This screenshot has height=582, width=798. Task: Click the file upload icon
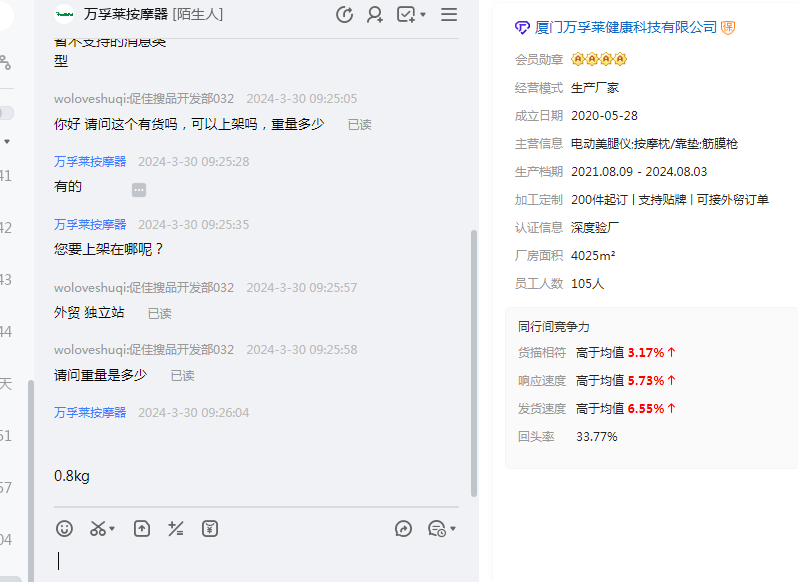(x=142, y=528)
